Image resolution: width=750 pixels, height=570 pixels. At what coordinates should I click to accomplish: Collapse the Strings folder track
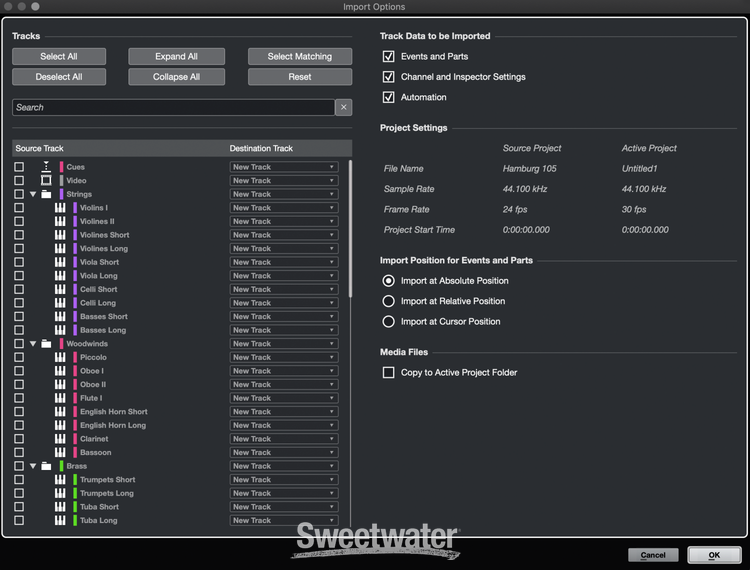[x=33, y=194]
